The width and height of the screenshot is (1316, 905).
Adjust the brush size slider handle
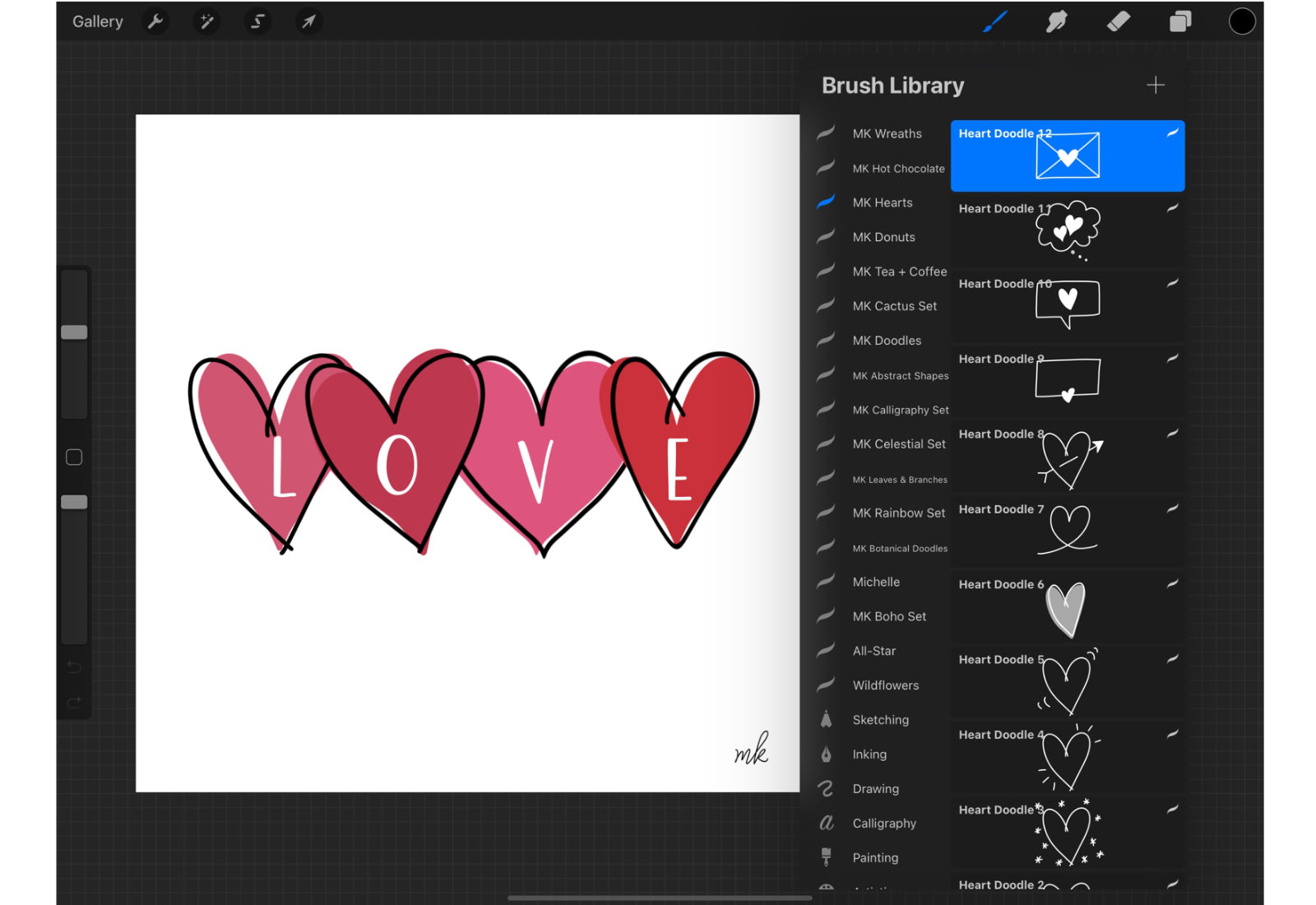74,332
